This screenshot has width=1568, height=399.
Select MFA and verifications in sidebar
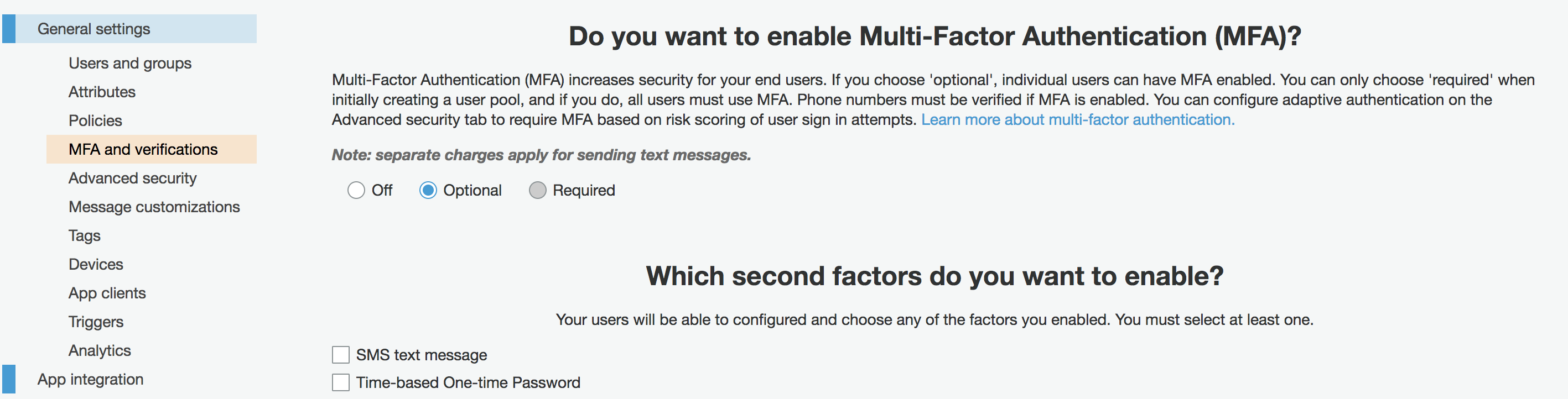click(x=144, y=149)
